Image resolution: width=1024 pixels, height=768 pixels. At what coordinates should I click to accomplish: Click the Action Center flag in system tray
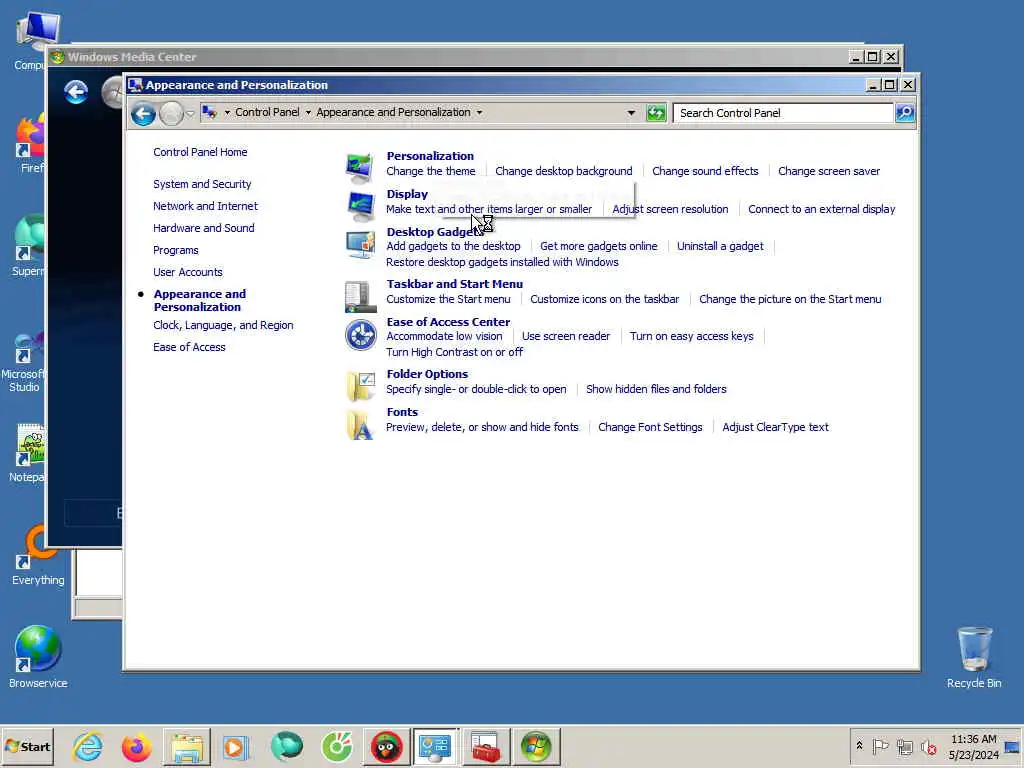[x=880, y=746]
